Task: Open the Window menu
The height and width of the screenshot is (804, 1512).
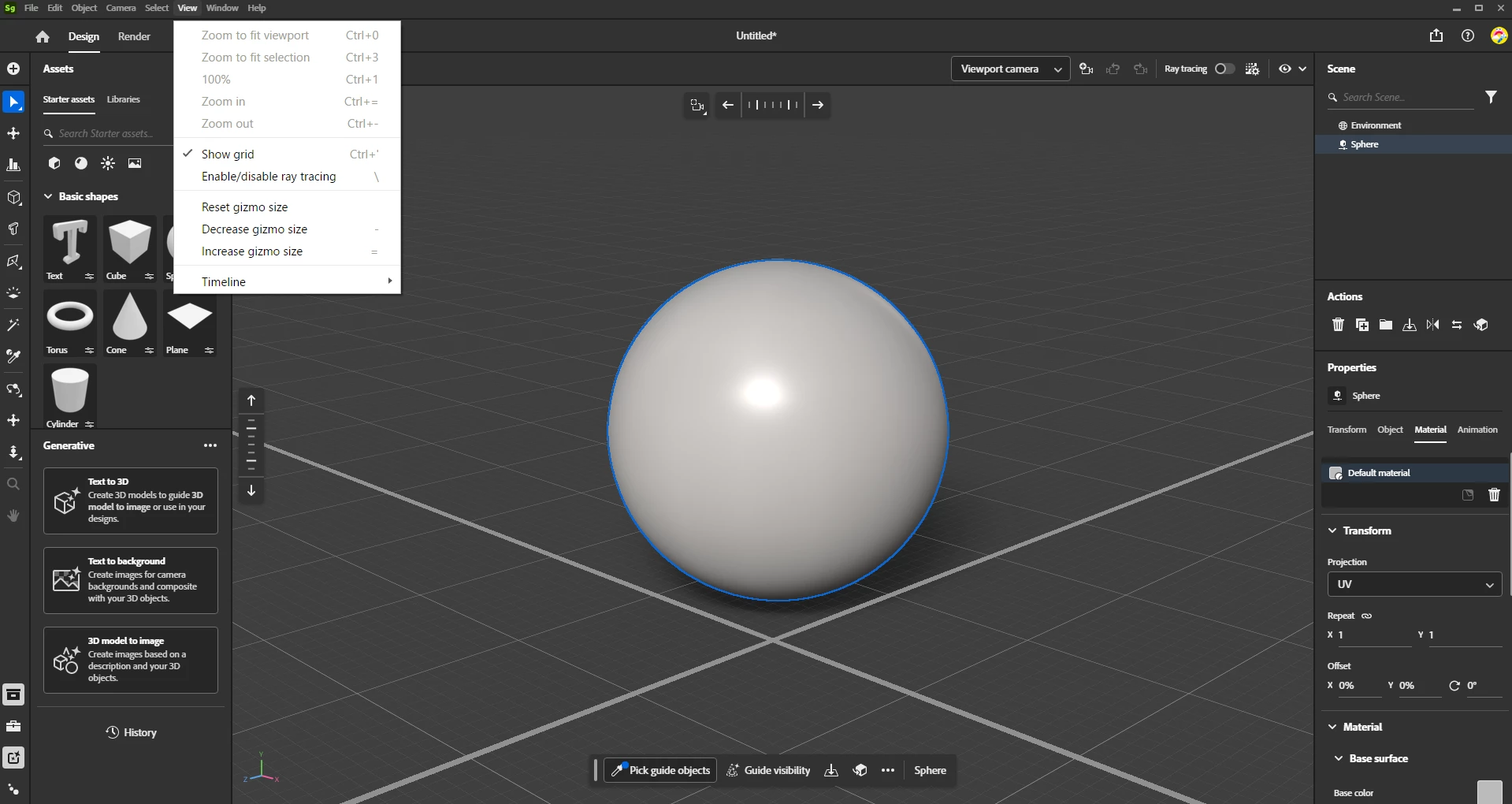Action: (222, 8)
